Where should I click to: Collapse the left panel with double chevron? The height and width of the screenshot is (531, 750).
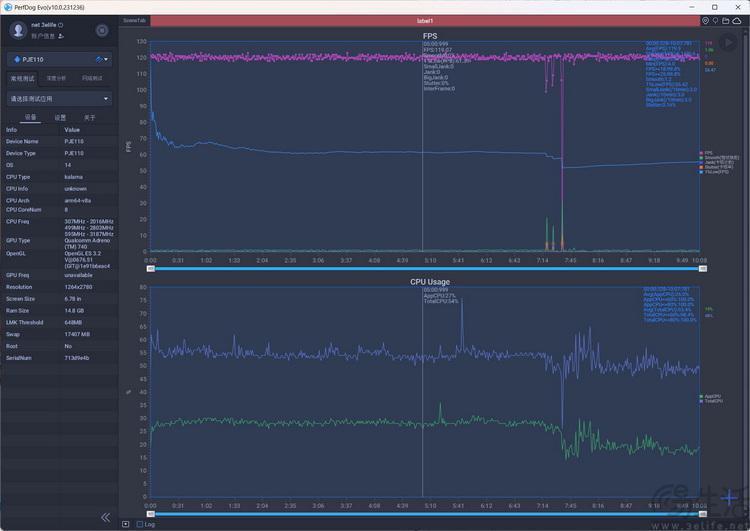coord(106,517)
